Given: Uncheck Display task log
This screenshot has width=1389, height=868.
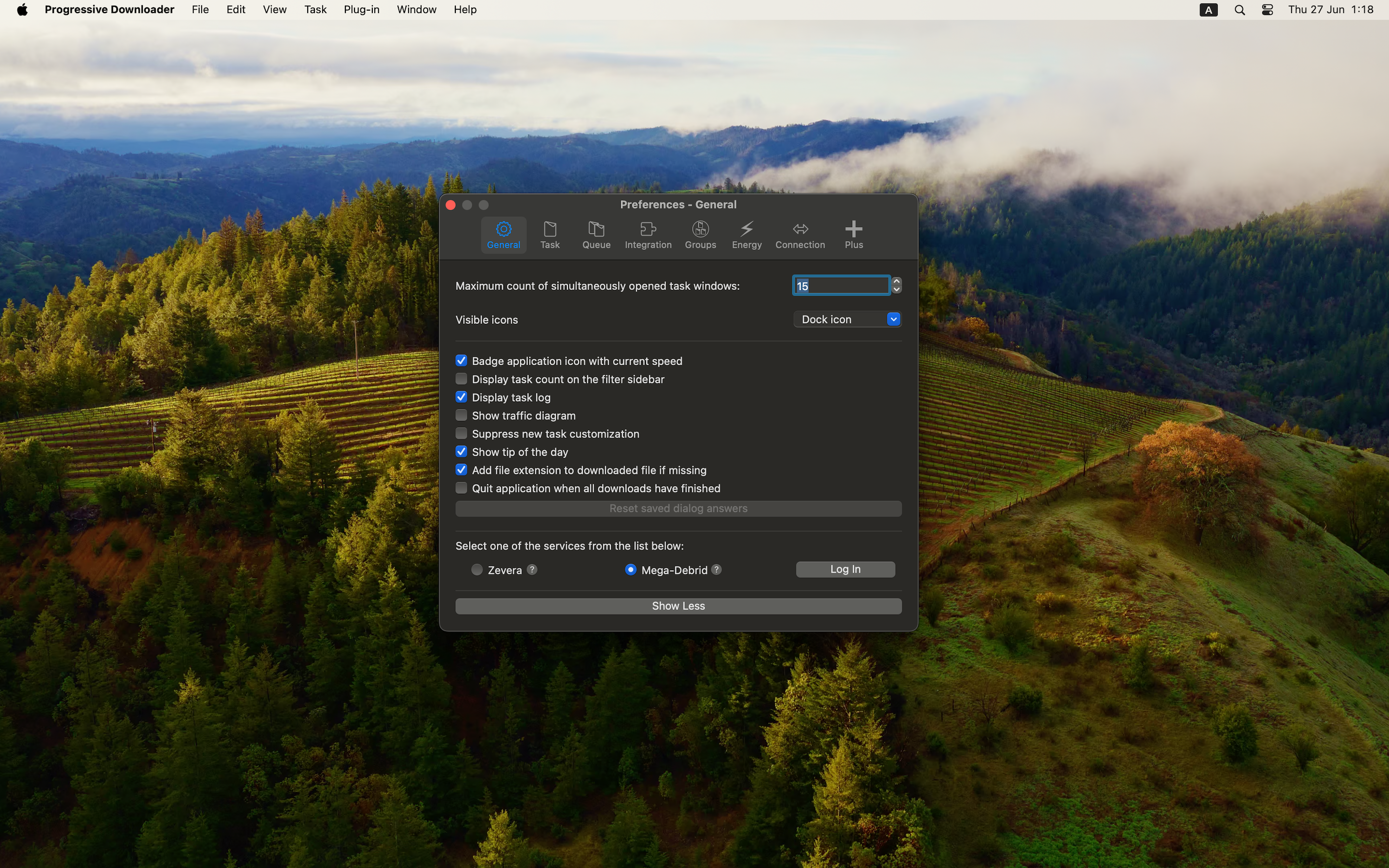Looking at the screenshot, I should pos(461,397).
